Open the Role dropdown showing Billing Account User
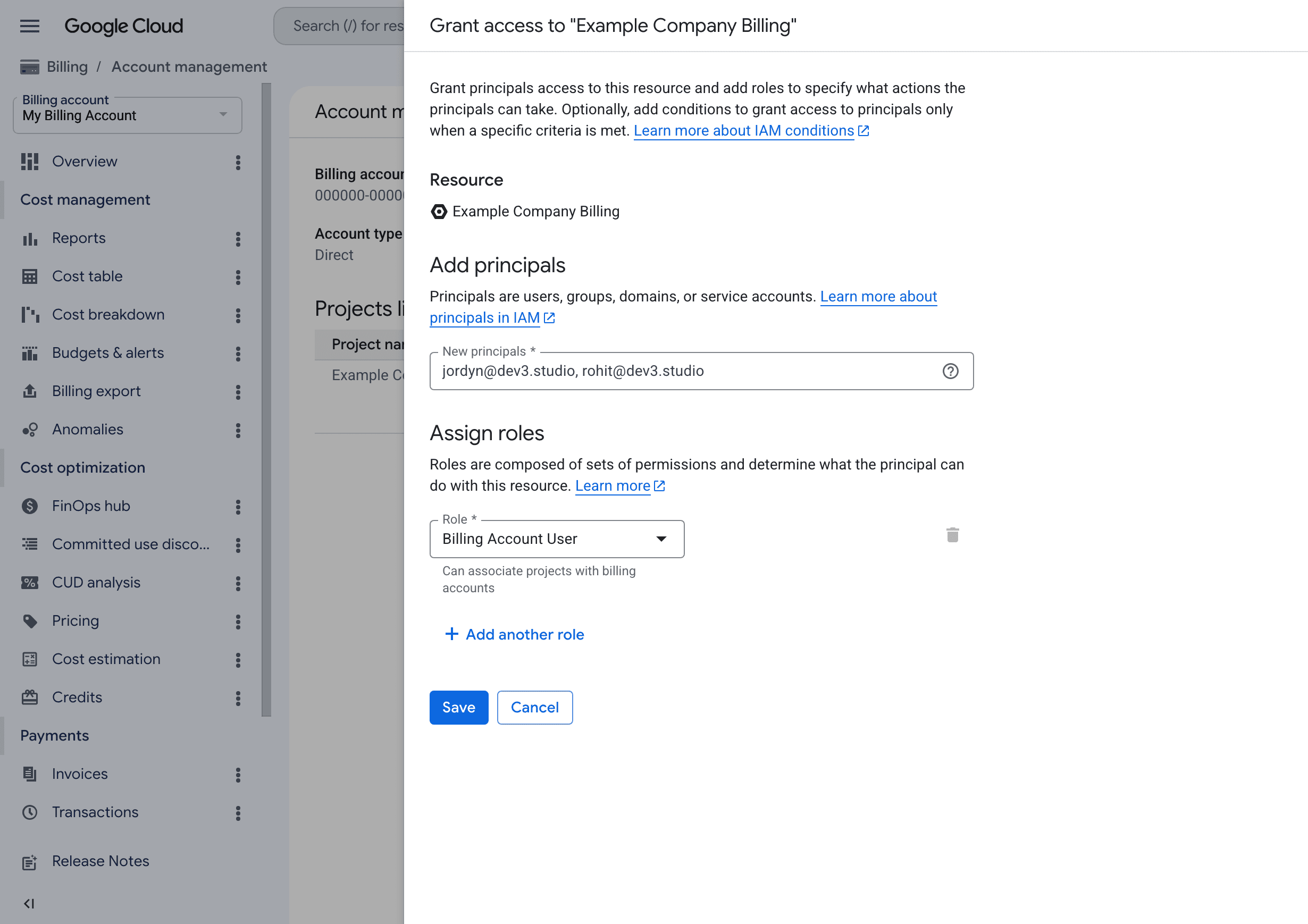 point(557,539)
